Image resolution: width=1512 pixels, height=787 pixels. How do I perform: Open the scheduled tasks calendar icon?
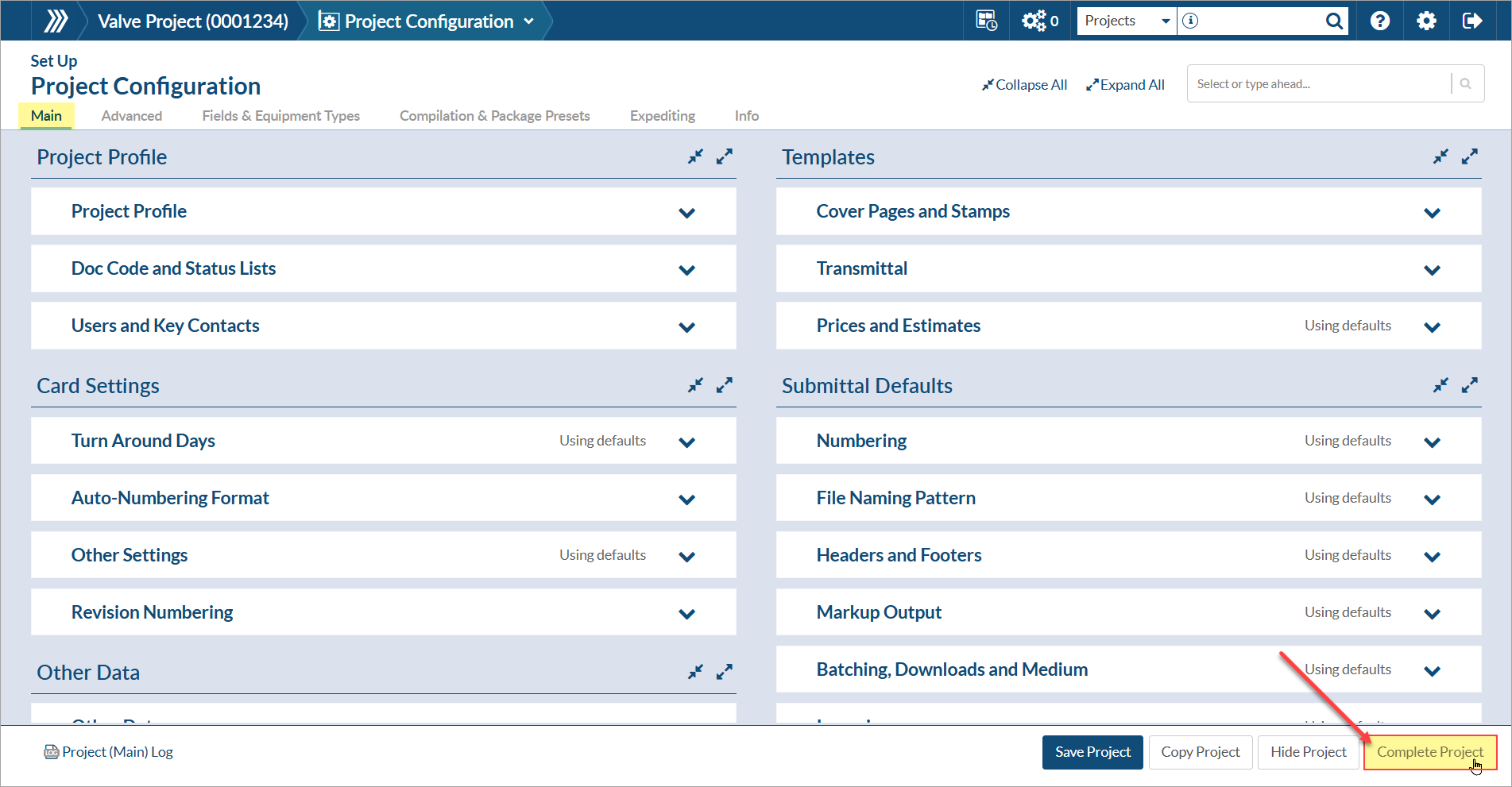(986, 21)
